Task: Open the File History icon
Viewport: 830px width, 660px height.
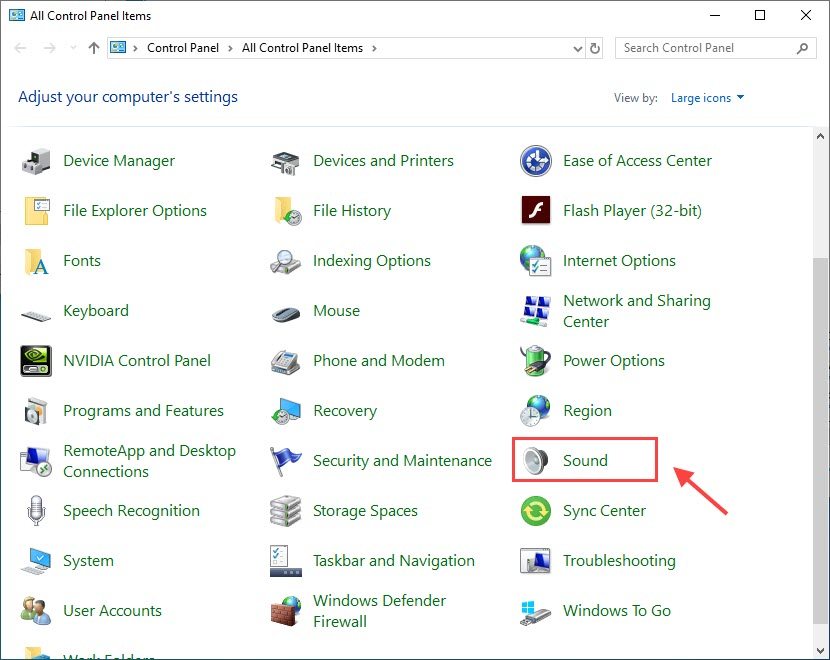Action: click(x=287, y=211)
